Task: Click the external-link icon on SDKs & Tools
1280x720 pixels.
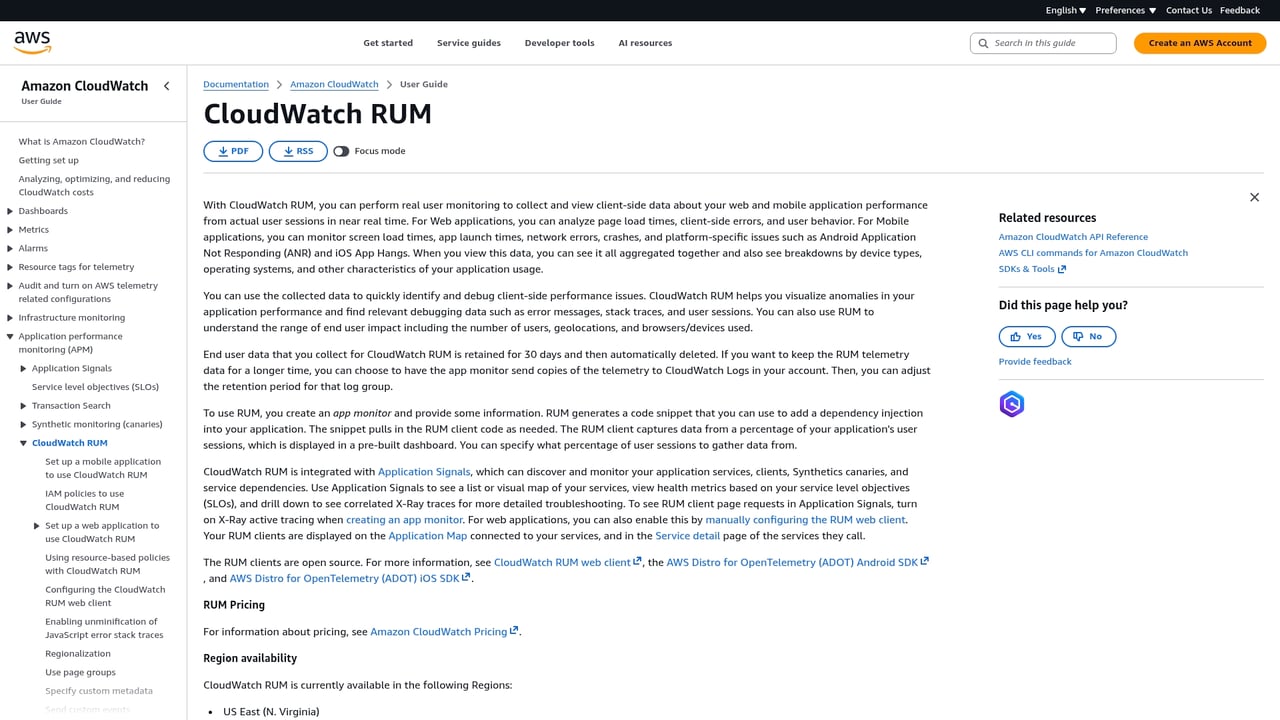Action: [x=1060, y=268]
